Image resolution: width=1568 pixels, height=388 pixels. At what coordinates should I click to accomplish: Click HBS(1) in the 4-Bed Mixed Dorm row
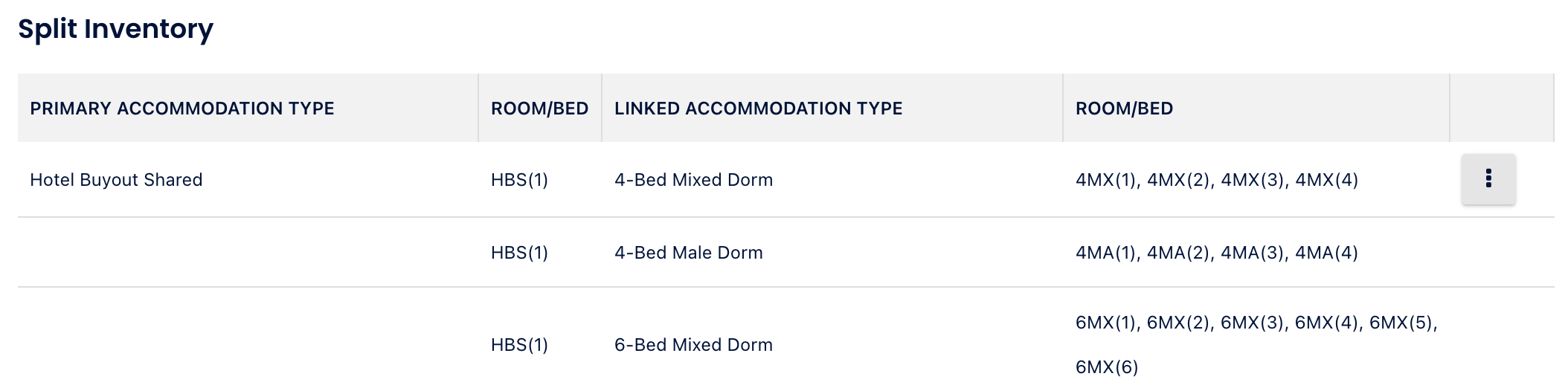click(x=519, y=180)
